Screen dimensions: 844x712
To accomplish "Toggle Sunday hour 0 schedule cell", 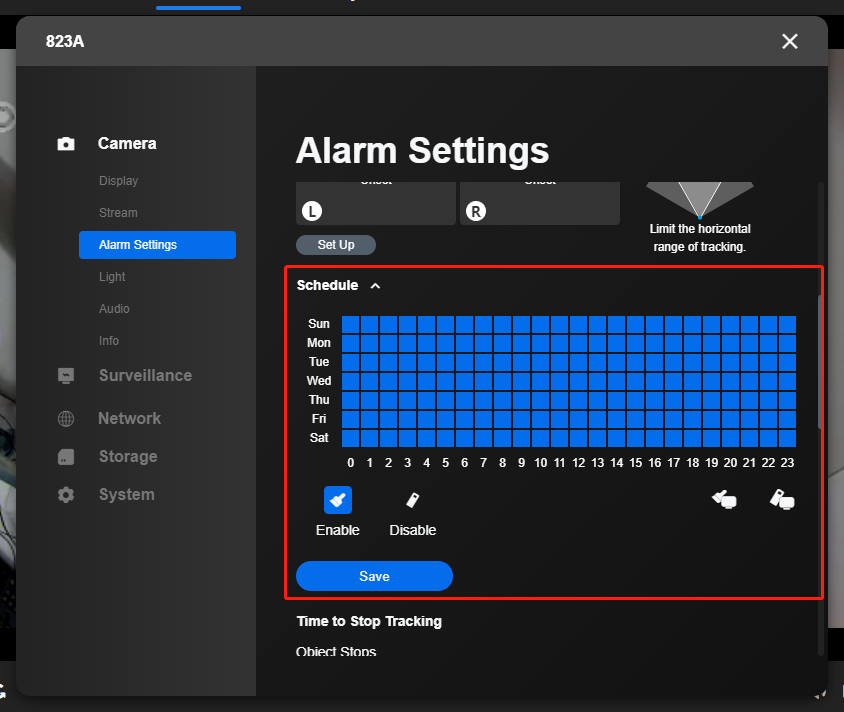I will coord(350,325).
